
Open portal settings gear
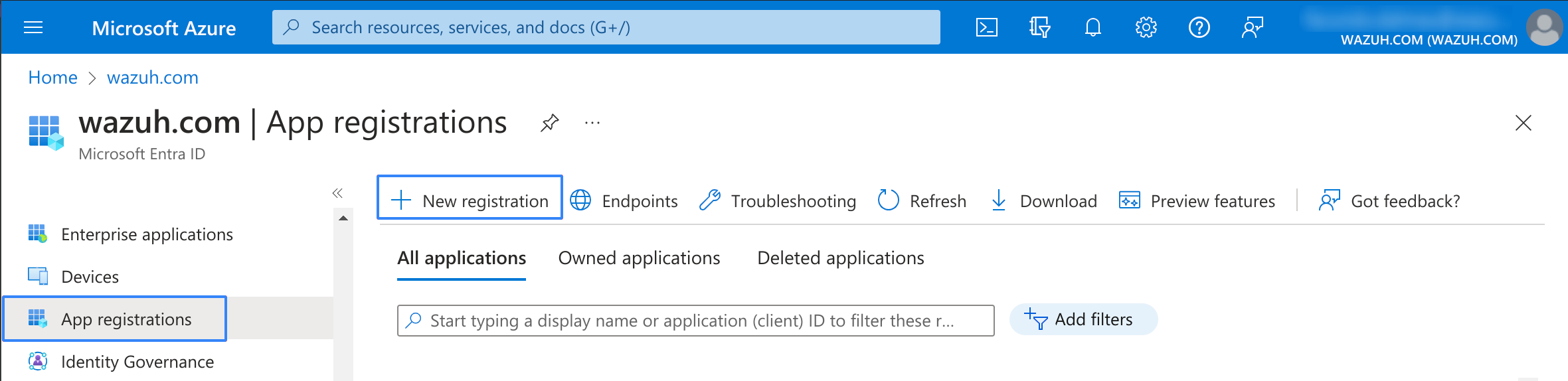[x=1146, y=27]
